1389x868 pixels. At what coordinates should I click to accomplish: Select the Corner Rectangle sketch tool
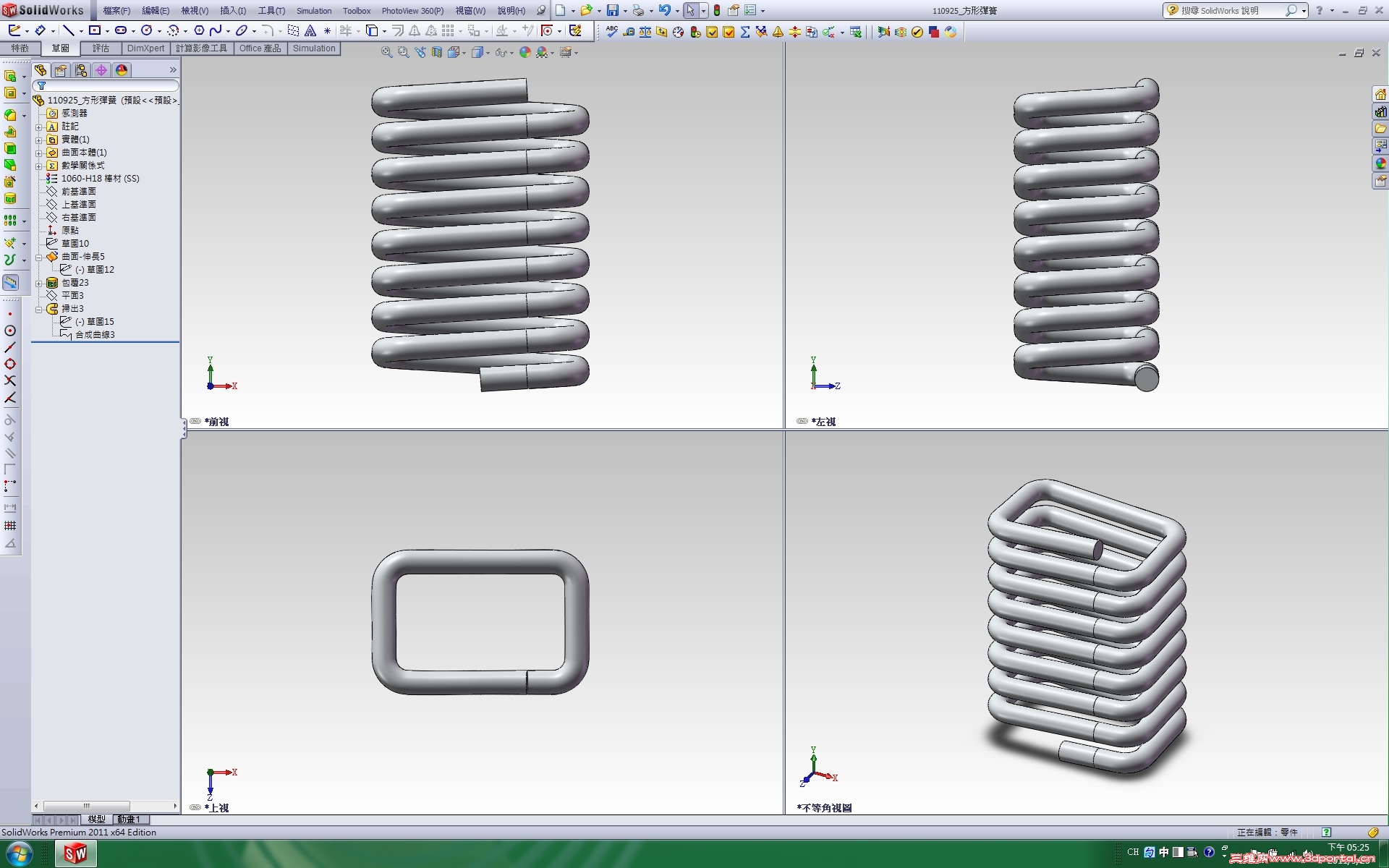pos(95,30)
